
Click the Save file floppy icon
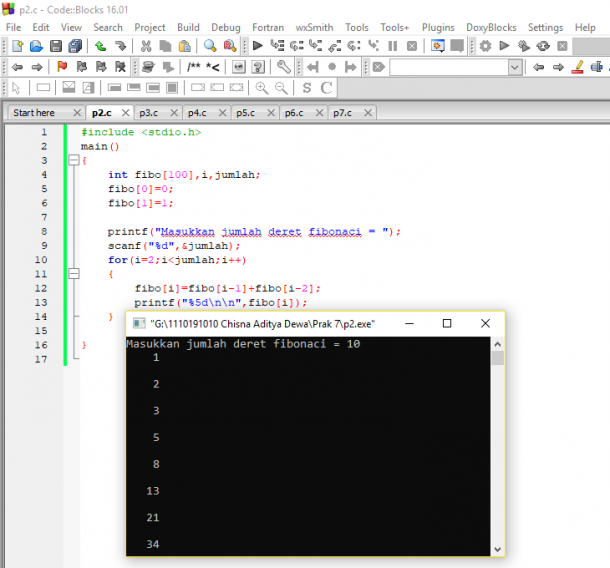coord(56,46)
